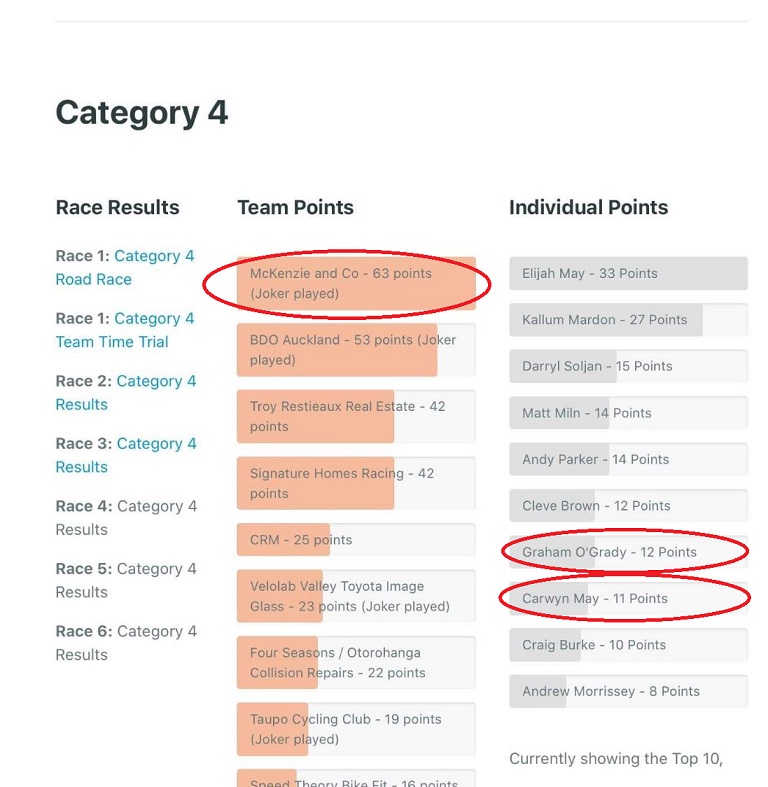The height and width of the screenshot is (787, 768).
Task: Select Signature Homes Racing team bar
Action: click(355, 483)
